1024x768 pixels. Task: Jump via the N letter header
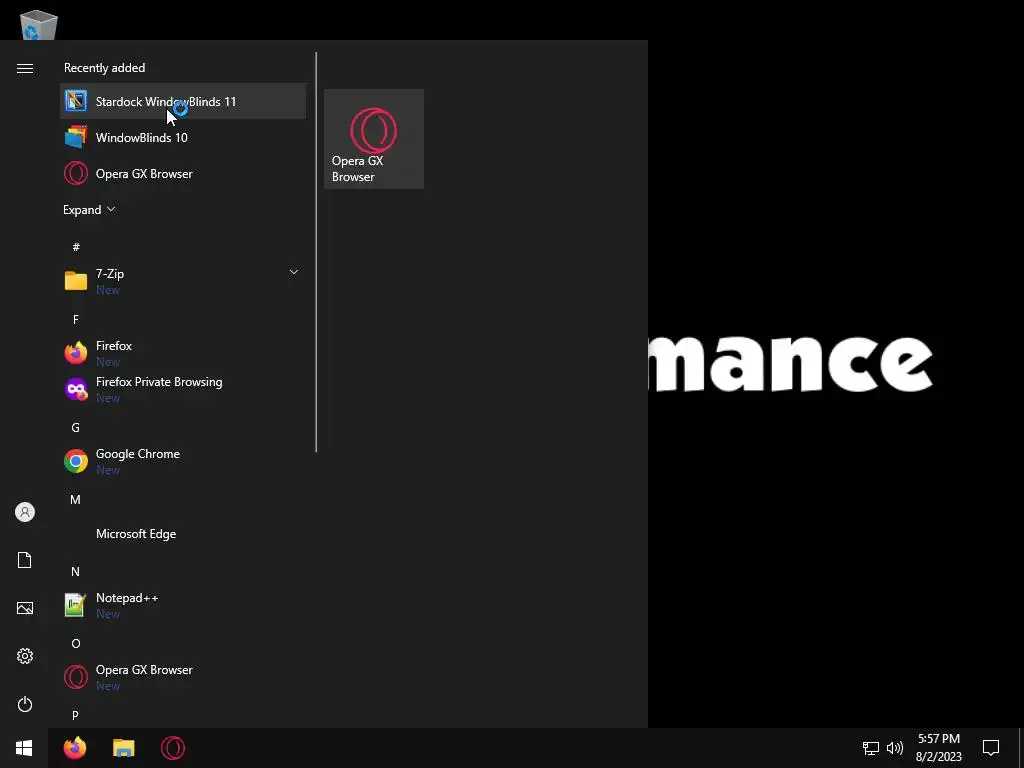tap(76, 571)
